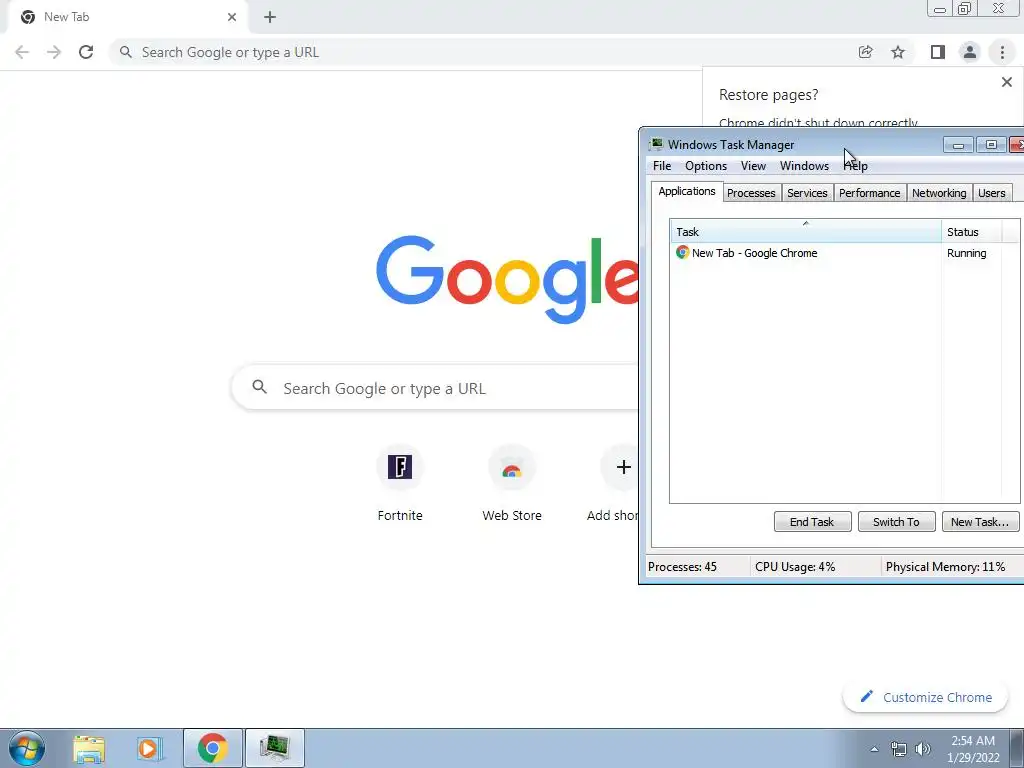This screenshot has width=1024, height=768.
Task: Switch to the Users tab
Action: tap(991, 193)
